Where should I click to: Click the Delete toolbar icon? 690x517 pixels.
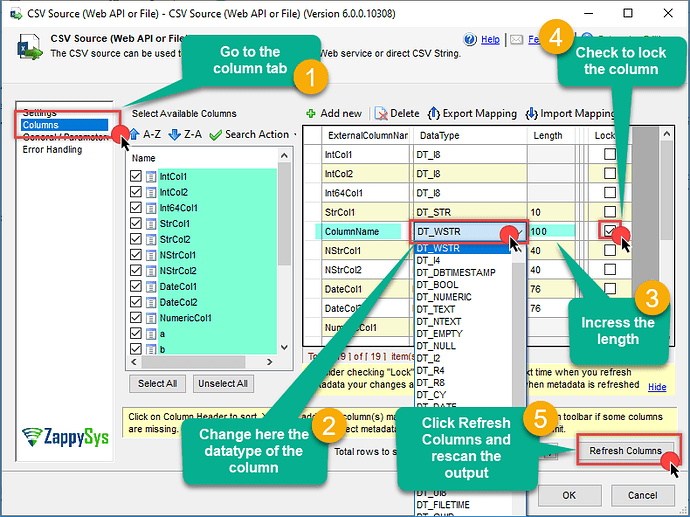point(381,114)
